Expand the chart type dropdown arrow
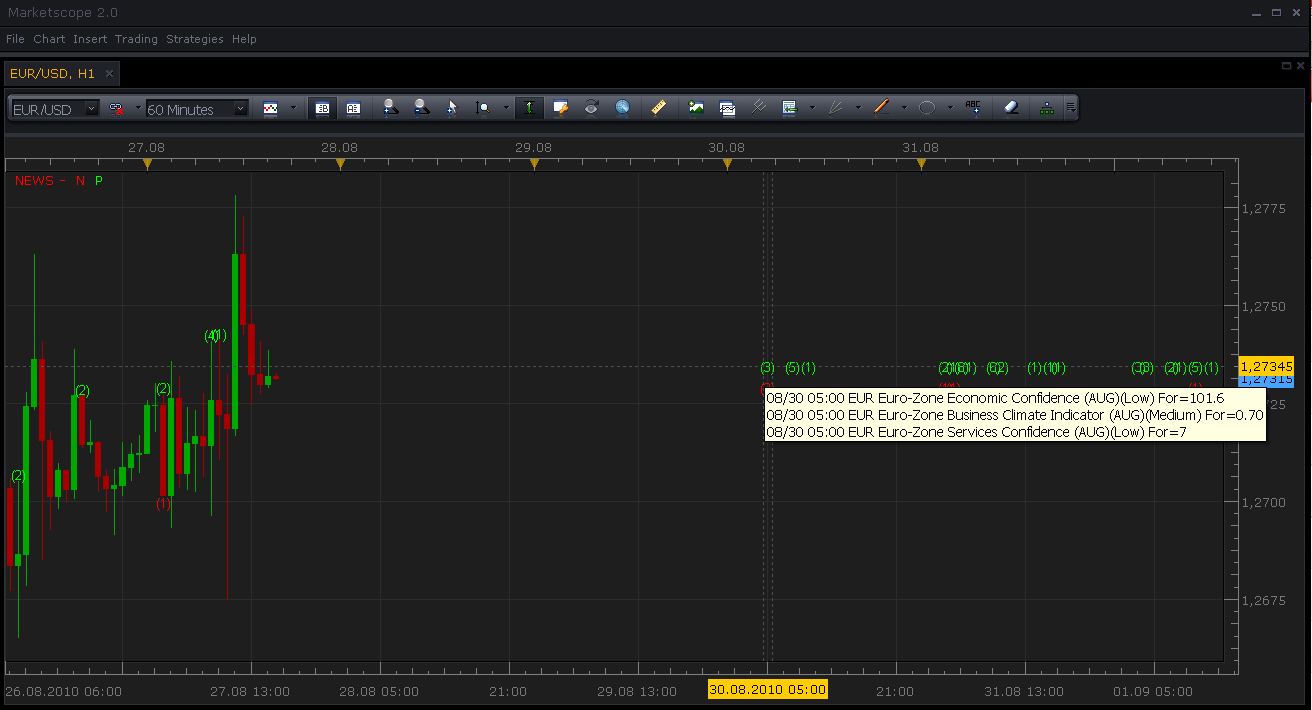The height and width of the screenshot is (710, 1312). [293, 108]
